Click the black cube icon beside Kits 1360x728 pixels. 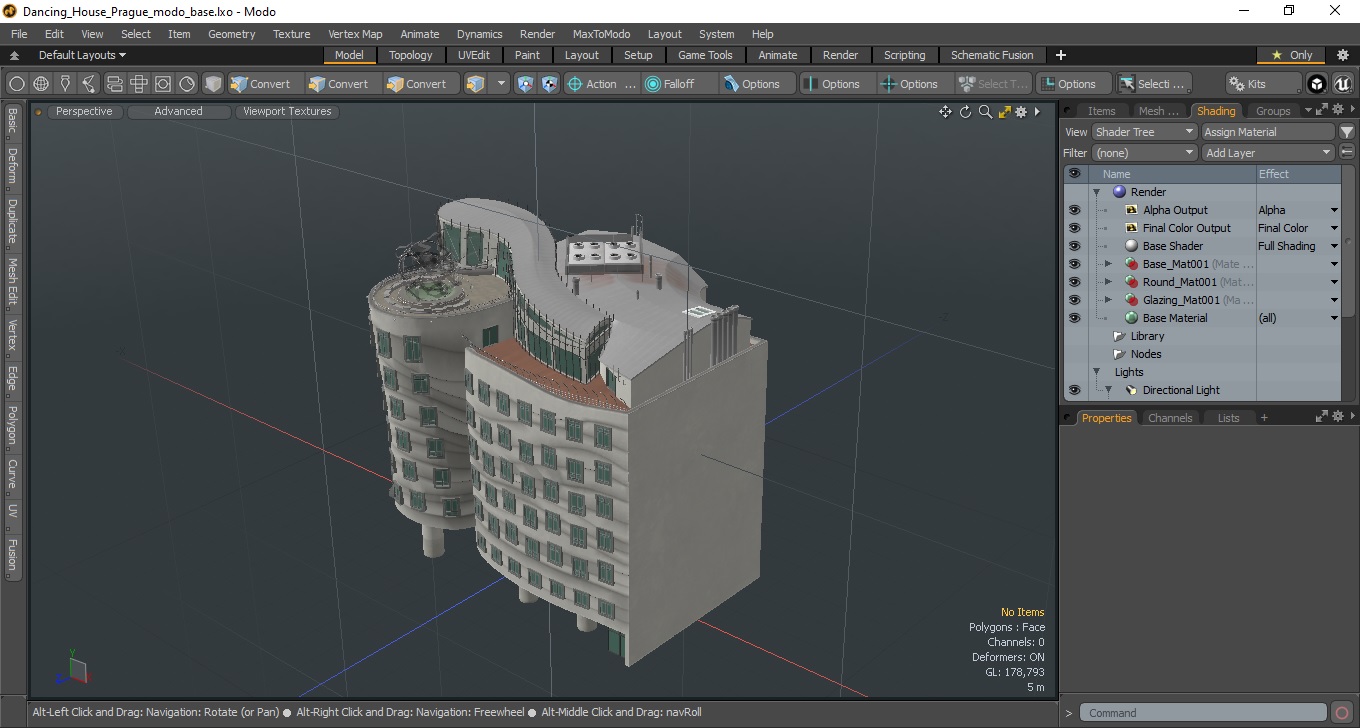tap(1317, 84)
